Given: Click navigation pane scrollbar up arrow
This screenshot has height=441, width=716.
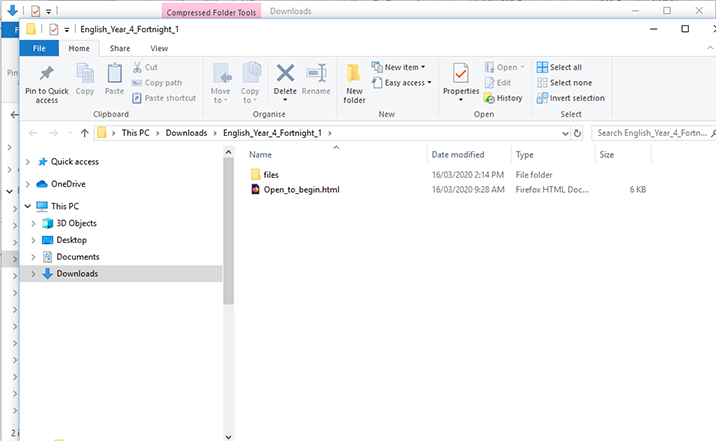Looking at the screenshot, I should pyautogui.click(x=229, y=152).
